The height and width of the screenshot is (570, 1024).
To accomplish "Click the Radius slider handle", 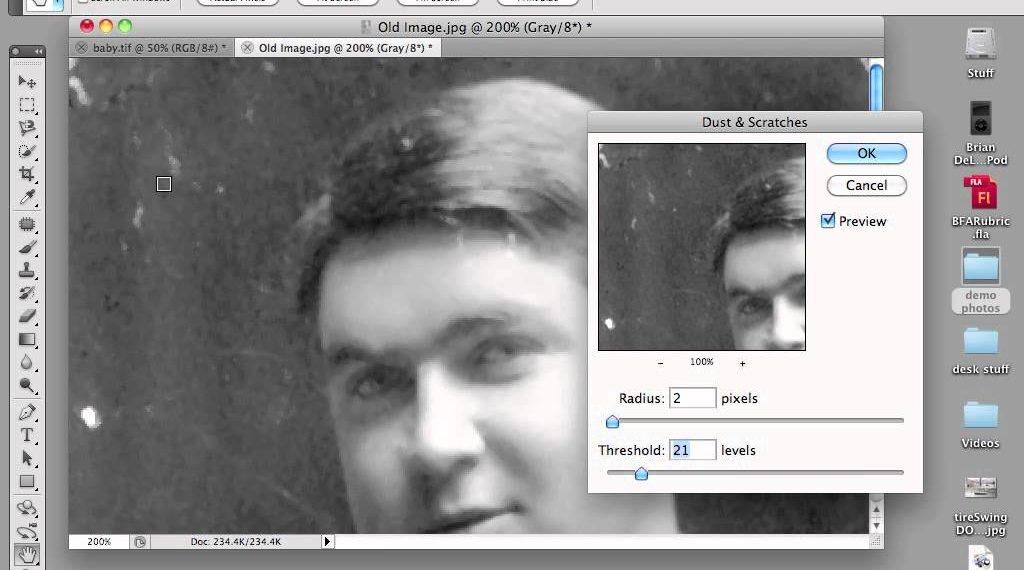I will (x=613, y=422).
